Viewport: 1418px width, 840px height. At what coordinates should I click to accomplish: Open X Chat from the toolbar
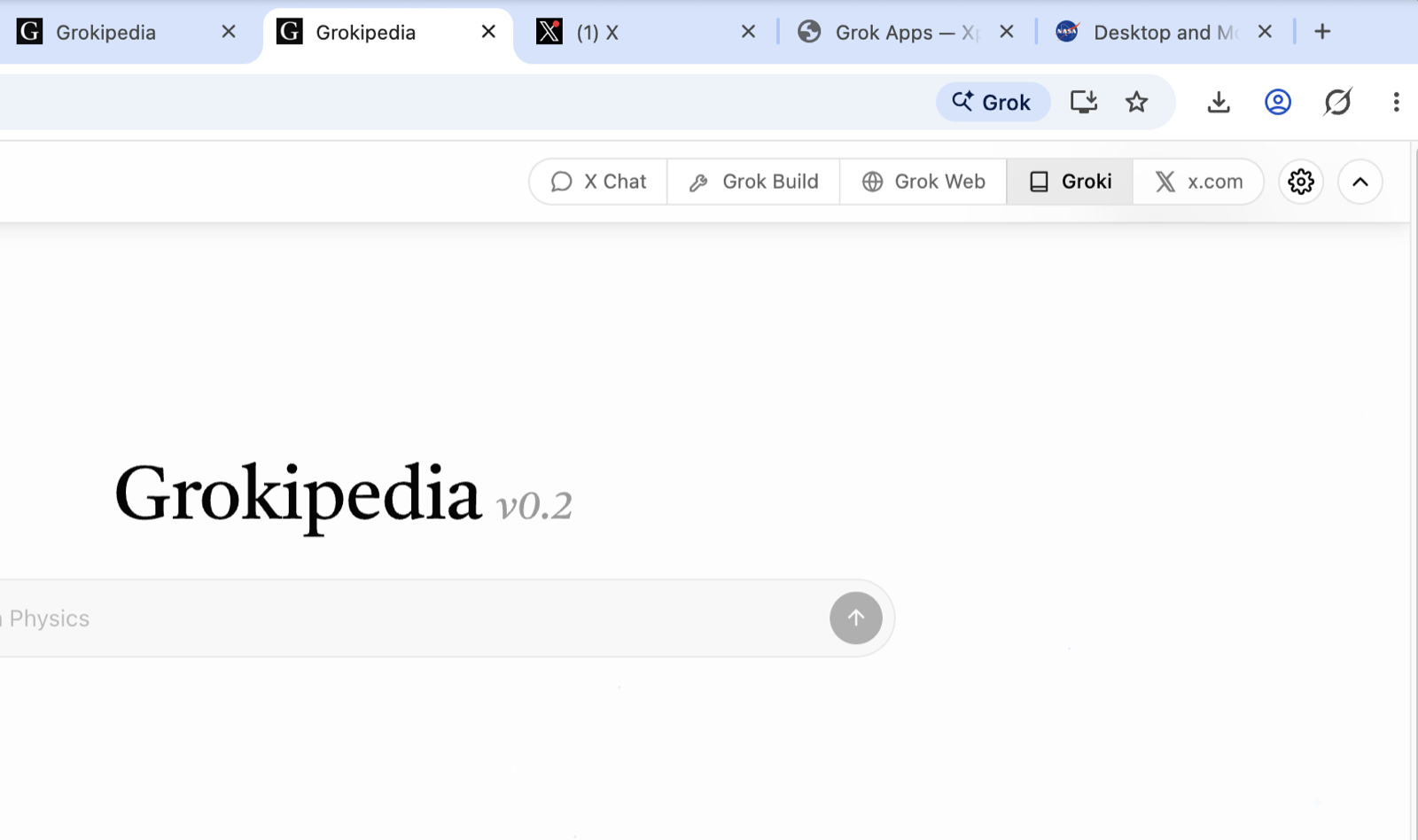click(x=598, y=182)
